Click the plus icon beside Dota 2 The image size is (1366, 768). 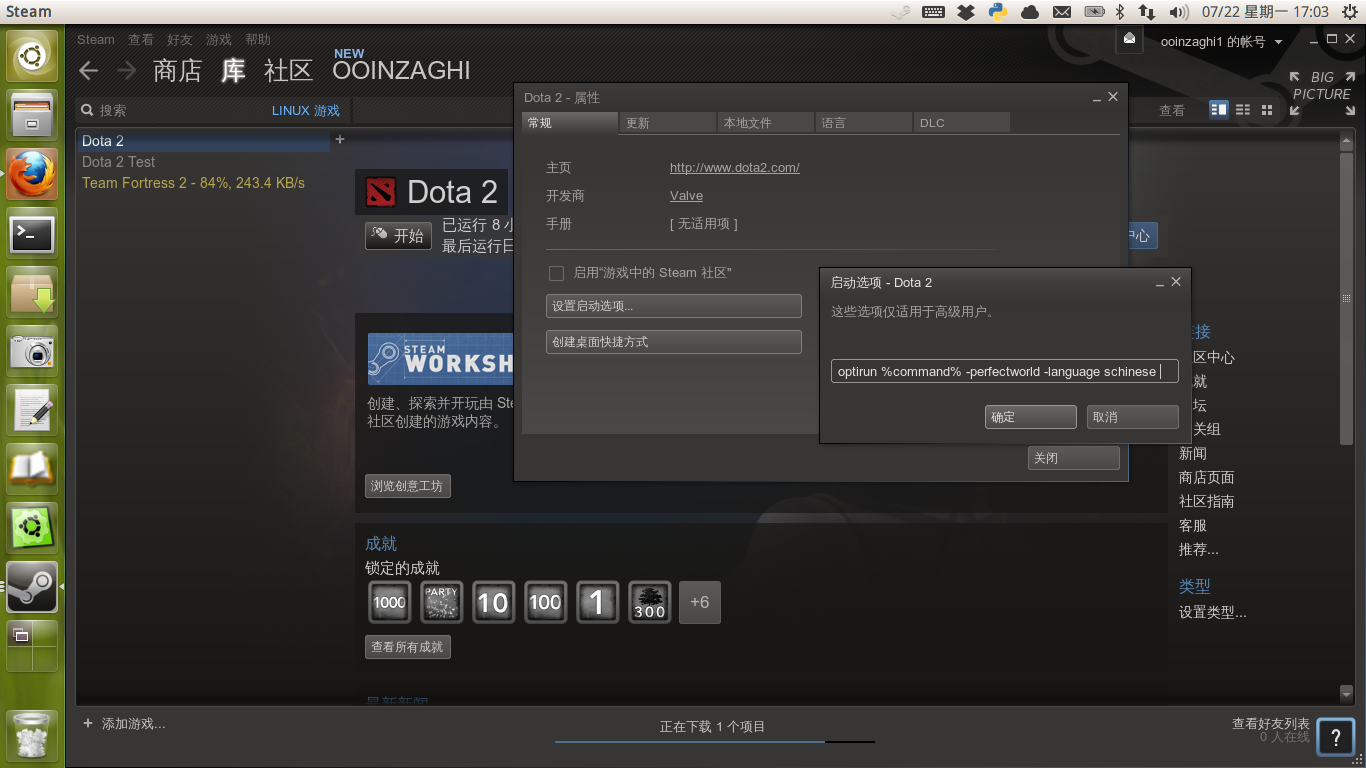[x=340, y=140]
